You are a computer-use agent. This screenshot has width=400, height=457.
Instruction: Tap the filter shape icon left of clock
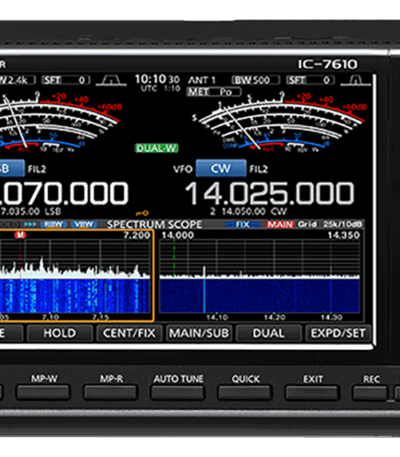pyautogui.click(x=111, y=80)
